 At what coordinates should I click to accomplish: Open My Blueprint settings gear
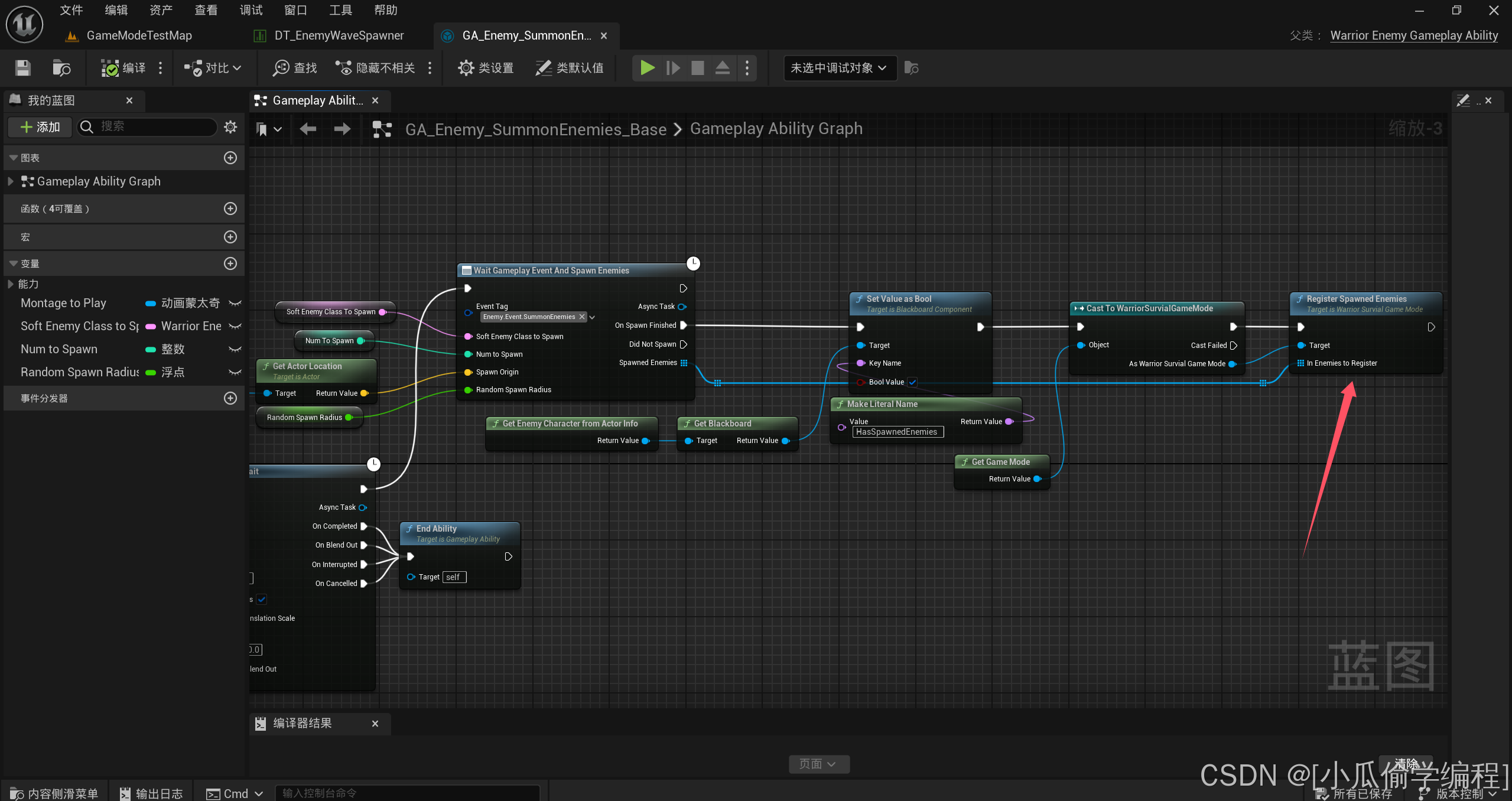[x=230, y=126]
